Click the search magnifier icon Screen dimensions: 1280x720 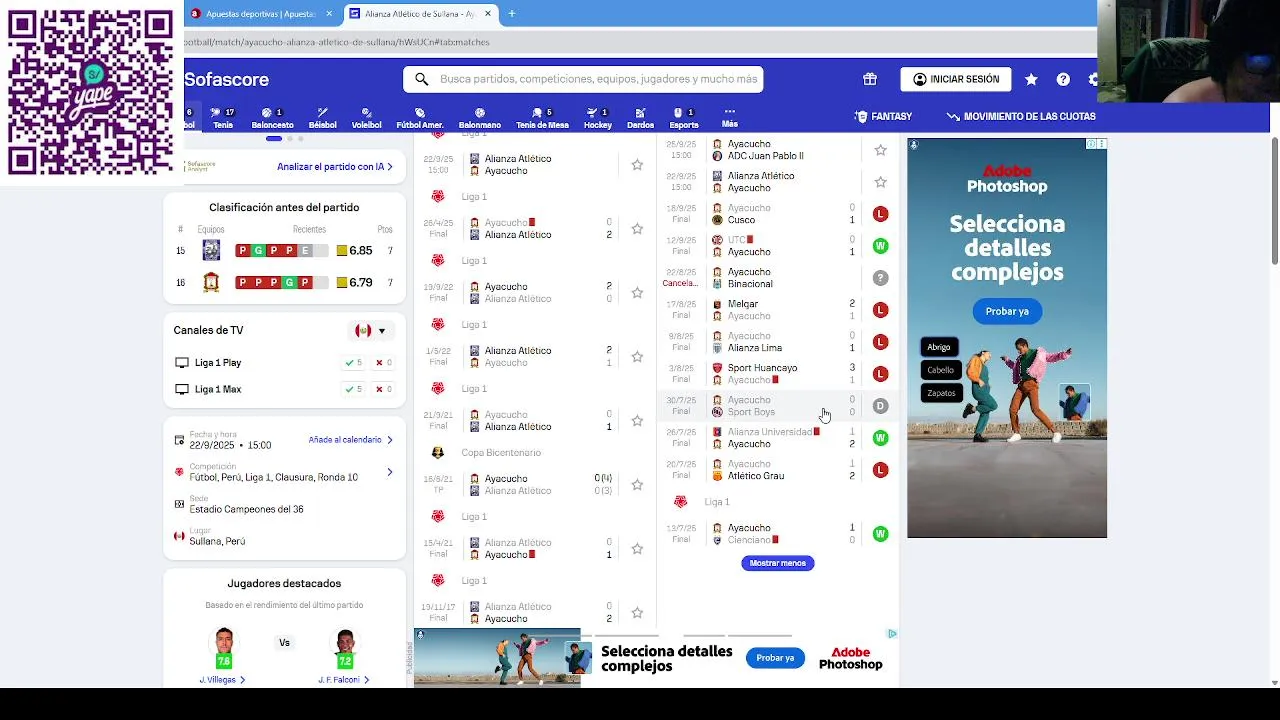coord(421,79)
